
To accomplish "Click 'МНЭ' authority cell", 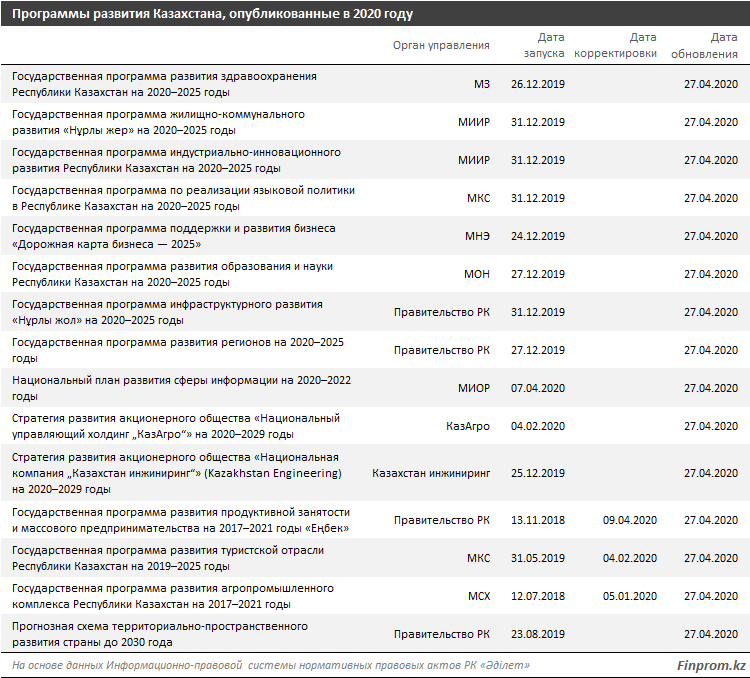I will coord(477,236).
